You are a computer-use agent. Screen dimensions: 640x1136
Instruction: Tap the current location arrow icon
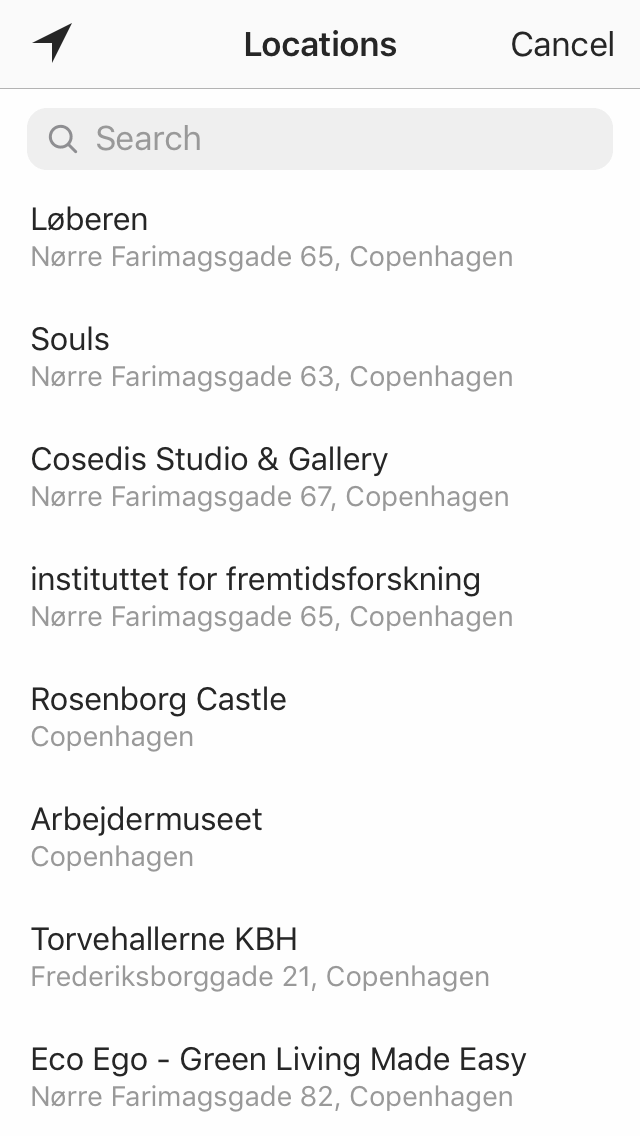pyautogui.click(x=52, y=43)
